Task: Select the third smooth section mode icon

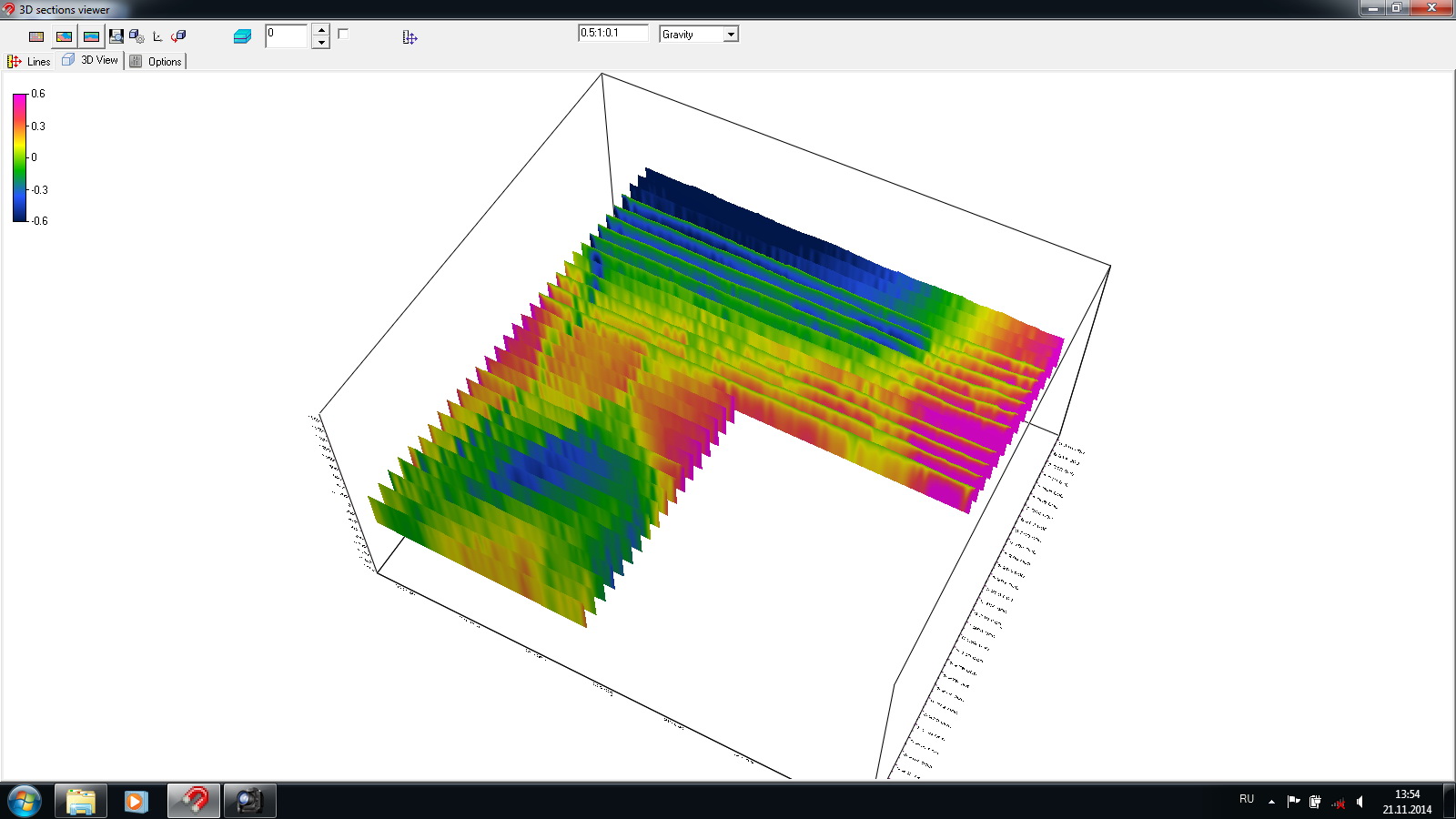Action: pos(91,36)
